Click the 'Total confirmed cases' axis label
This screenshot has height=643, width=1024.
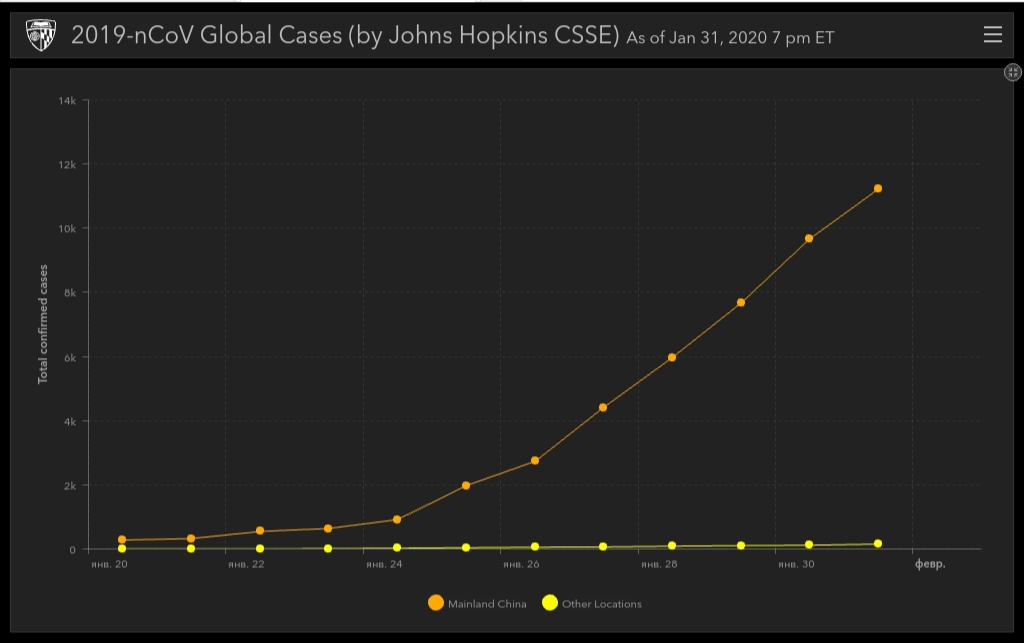pos(43,324)
